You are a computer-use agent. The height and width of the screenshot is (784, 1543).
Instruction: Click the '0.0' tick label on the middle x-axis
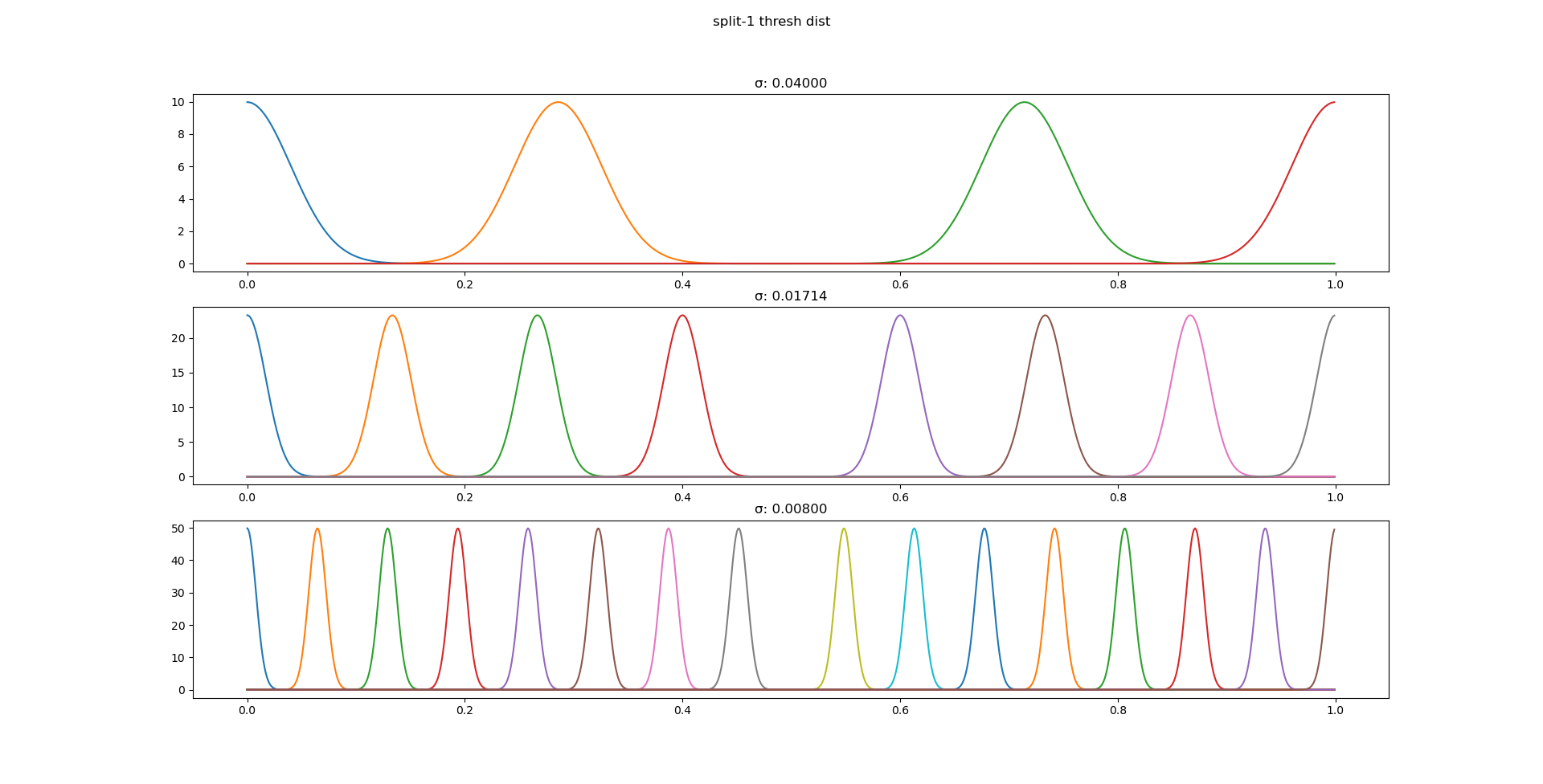tap(248, 498)
